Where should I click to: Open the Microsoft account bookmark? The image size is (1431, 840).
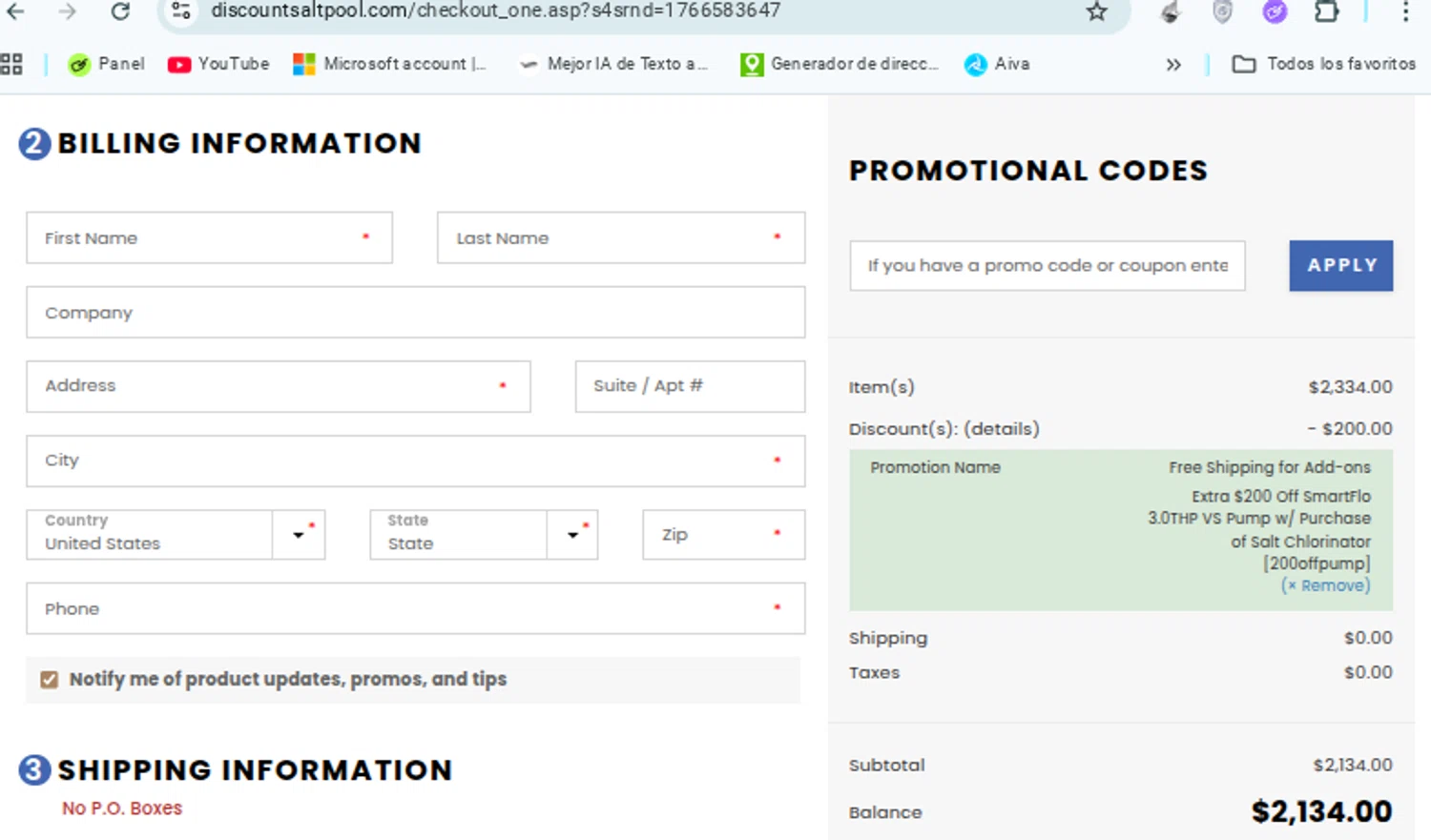[x=389, y=64]
